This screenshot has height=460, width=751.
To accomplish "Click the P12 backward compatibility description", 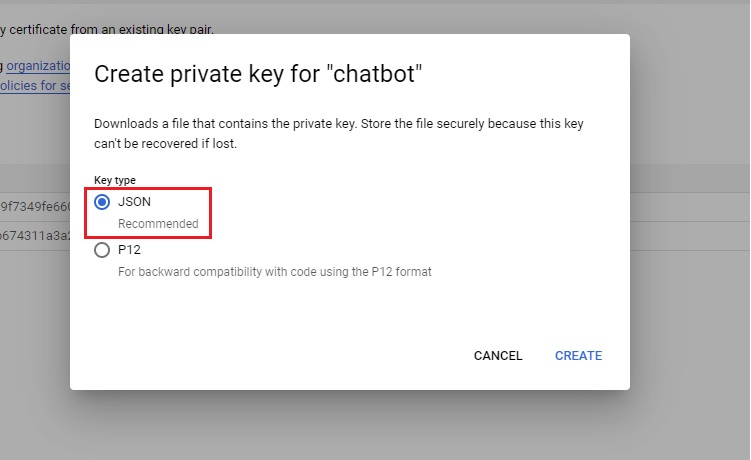I will coord(274,272).
